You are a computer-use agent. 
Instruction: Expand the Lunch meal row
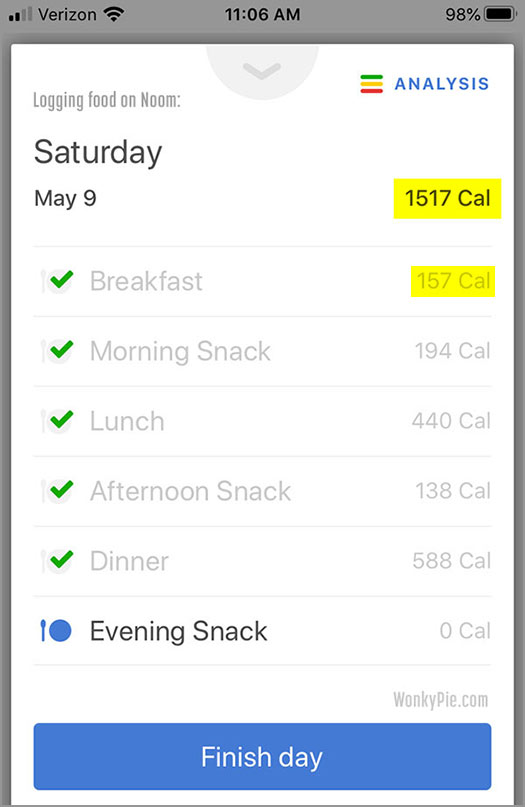pyautogui.click(x=262, y=421)
